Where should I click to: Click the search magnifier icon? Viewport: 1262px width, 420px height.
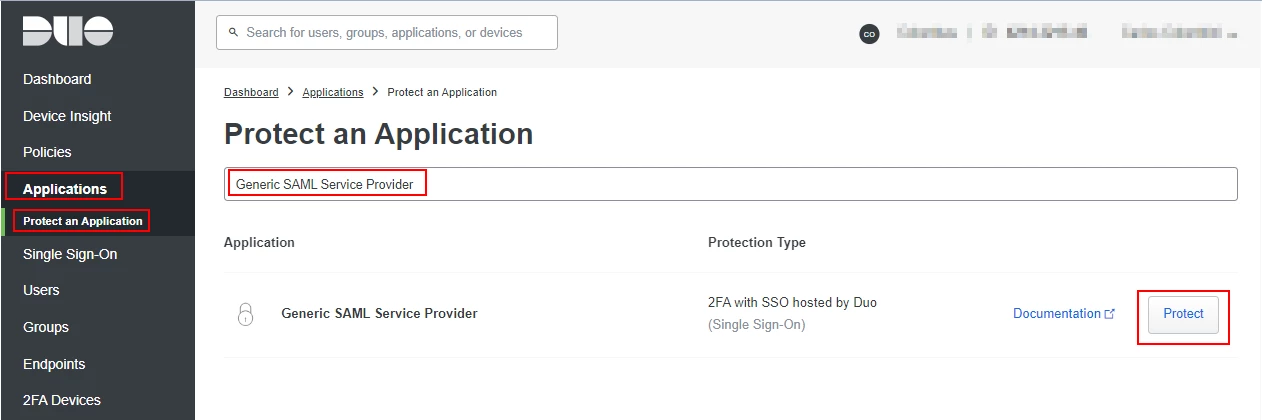point(234,33)
